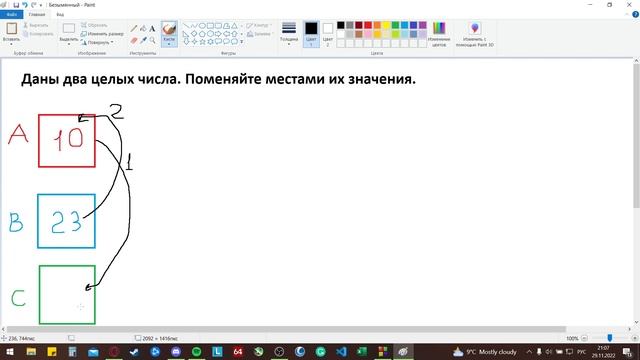Click the Save icon in title bar
640x360 pixels.
pyautogui.click(x=16, y=5)
